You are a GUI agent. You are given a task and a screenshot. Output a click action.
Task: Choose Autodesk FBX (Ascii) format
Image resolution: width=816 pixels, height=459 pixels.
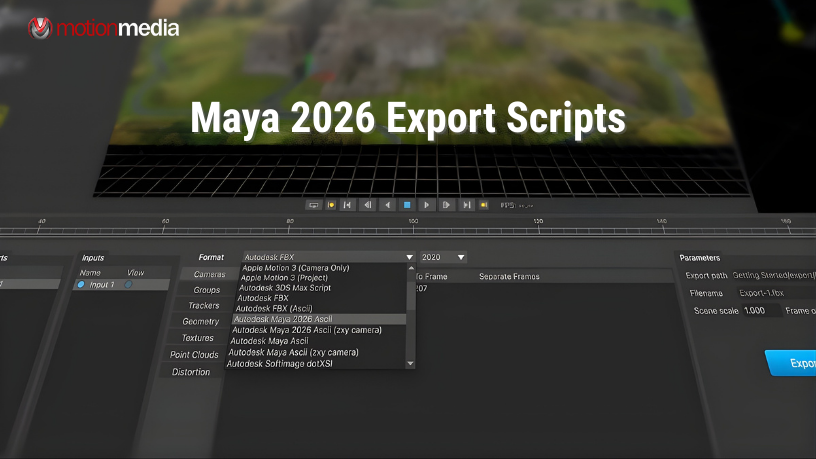click(x=274, y=309)
